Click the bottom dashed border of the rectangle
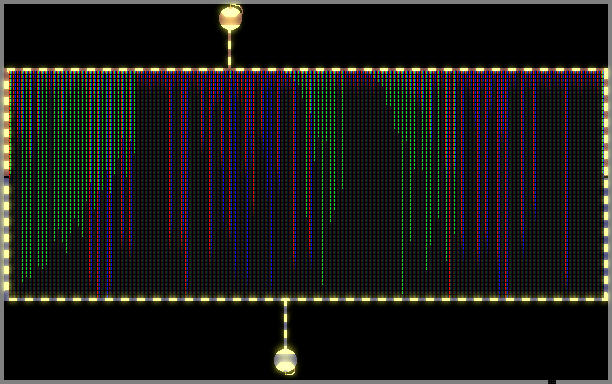Screen dimensions: 612x384 (x=307, y=299)
